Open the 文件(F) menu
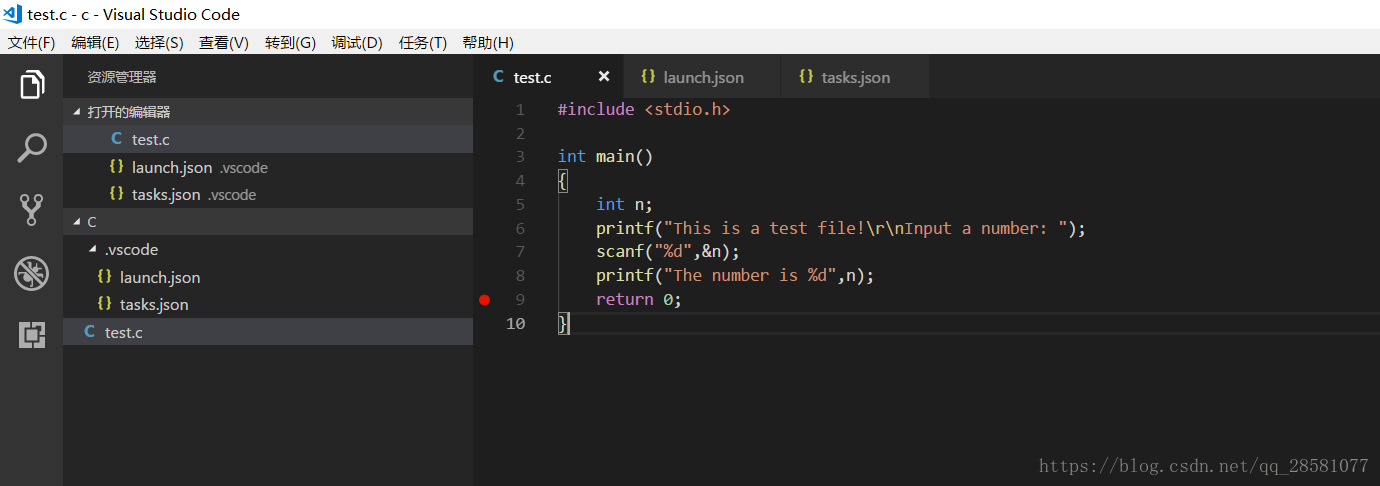The image size is (1380, 486). 31,43
